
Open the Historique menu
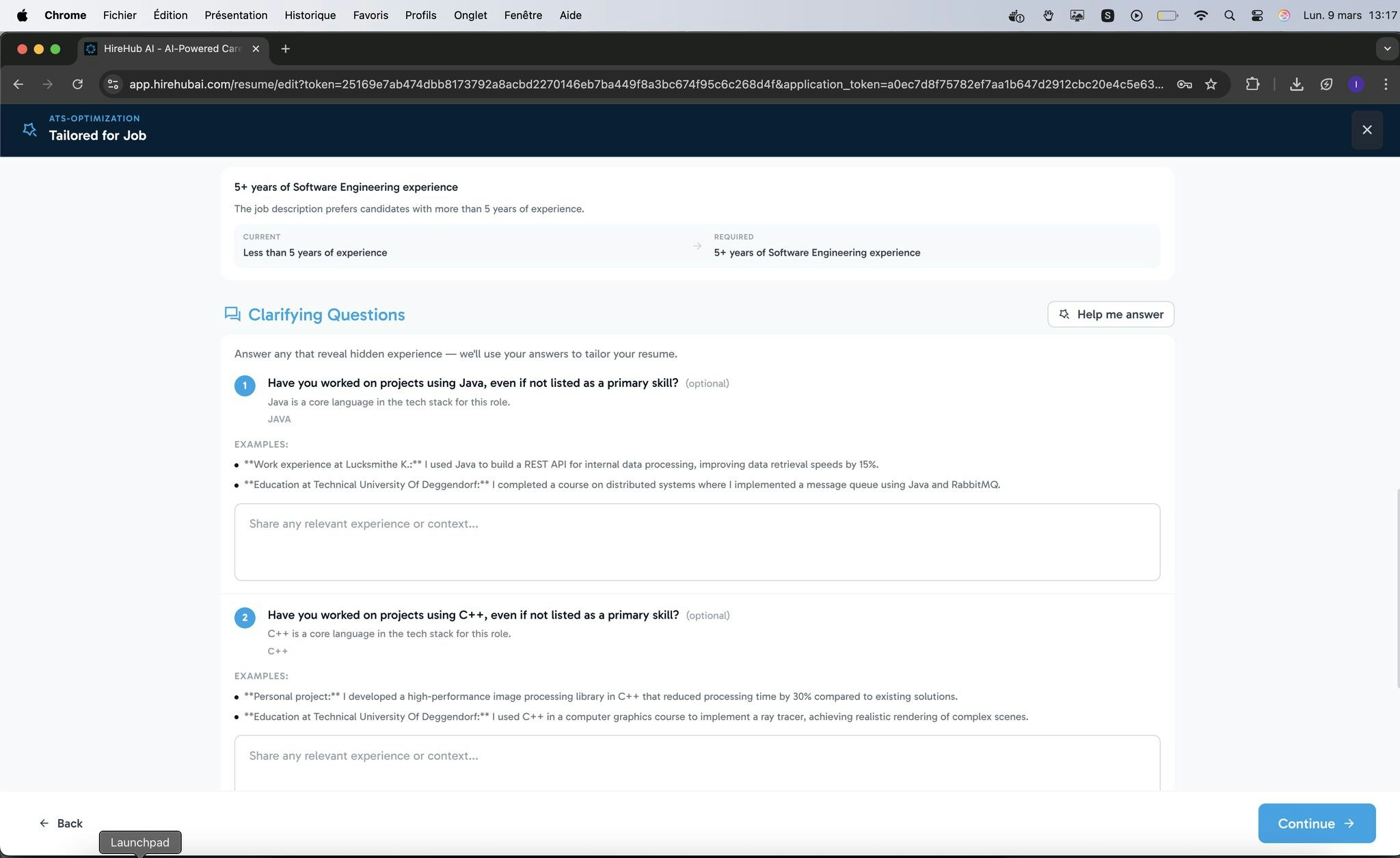[x=310, y=15]
